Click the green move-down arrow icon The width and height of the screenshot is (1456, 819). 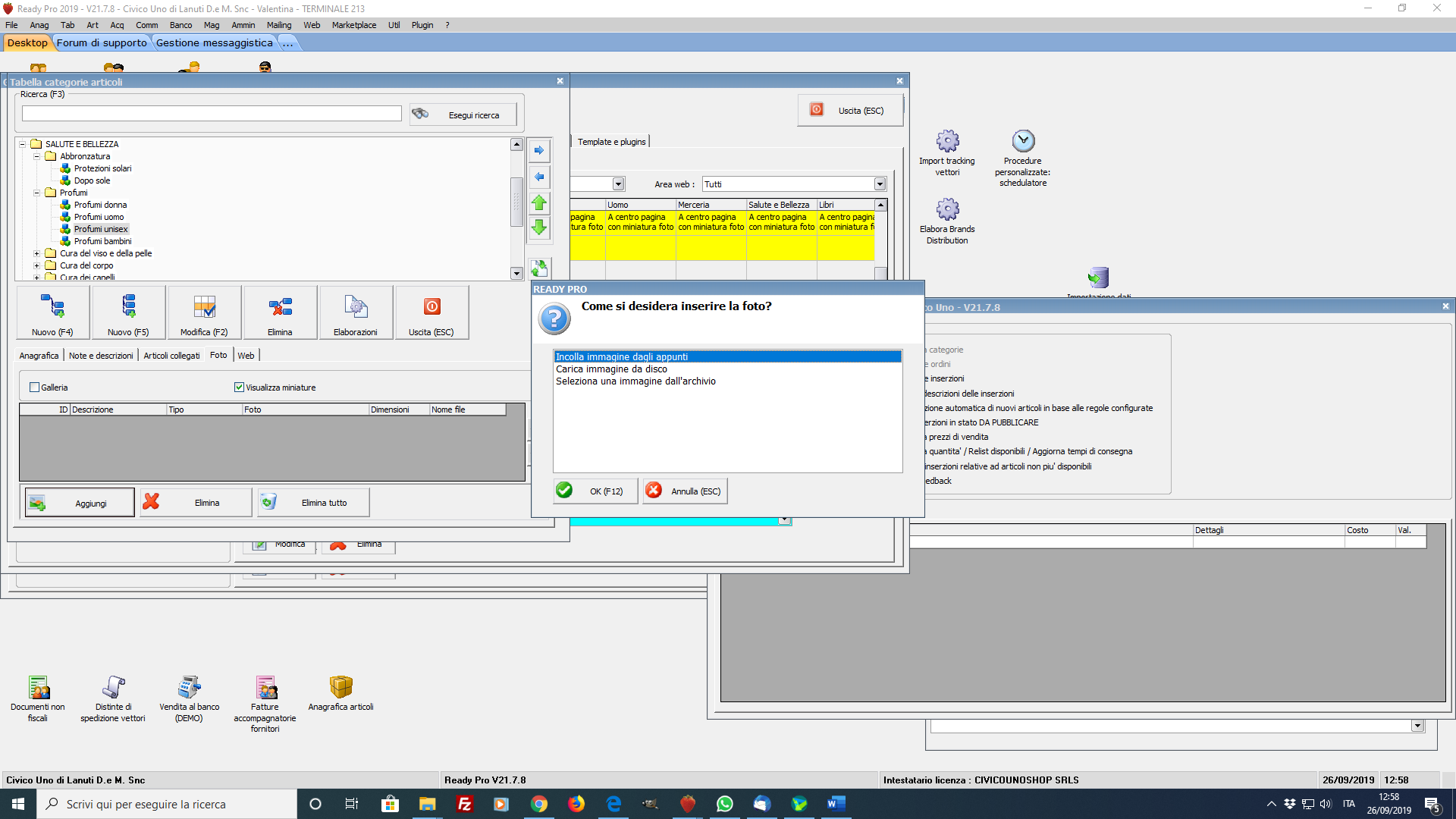point(539,227)
